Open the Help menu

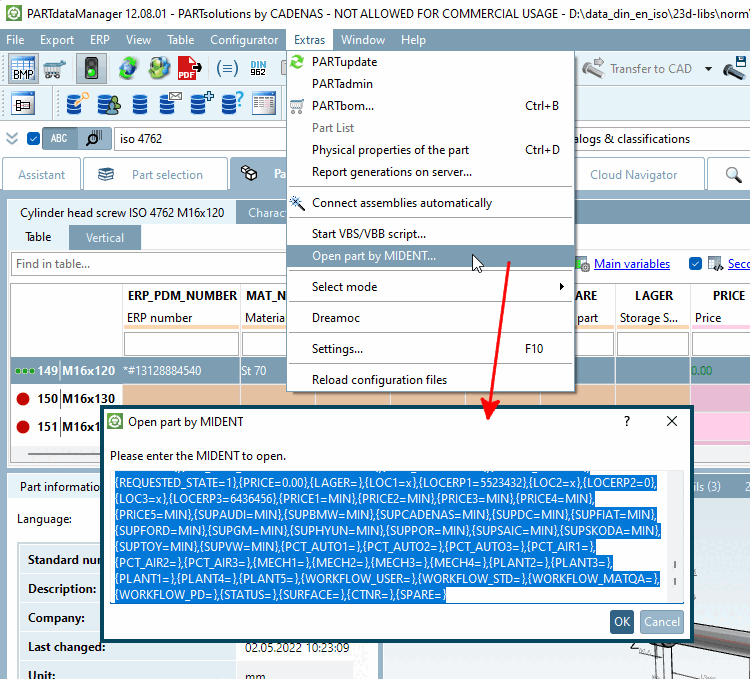(413, 40)
